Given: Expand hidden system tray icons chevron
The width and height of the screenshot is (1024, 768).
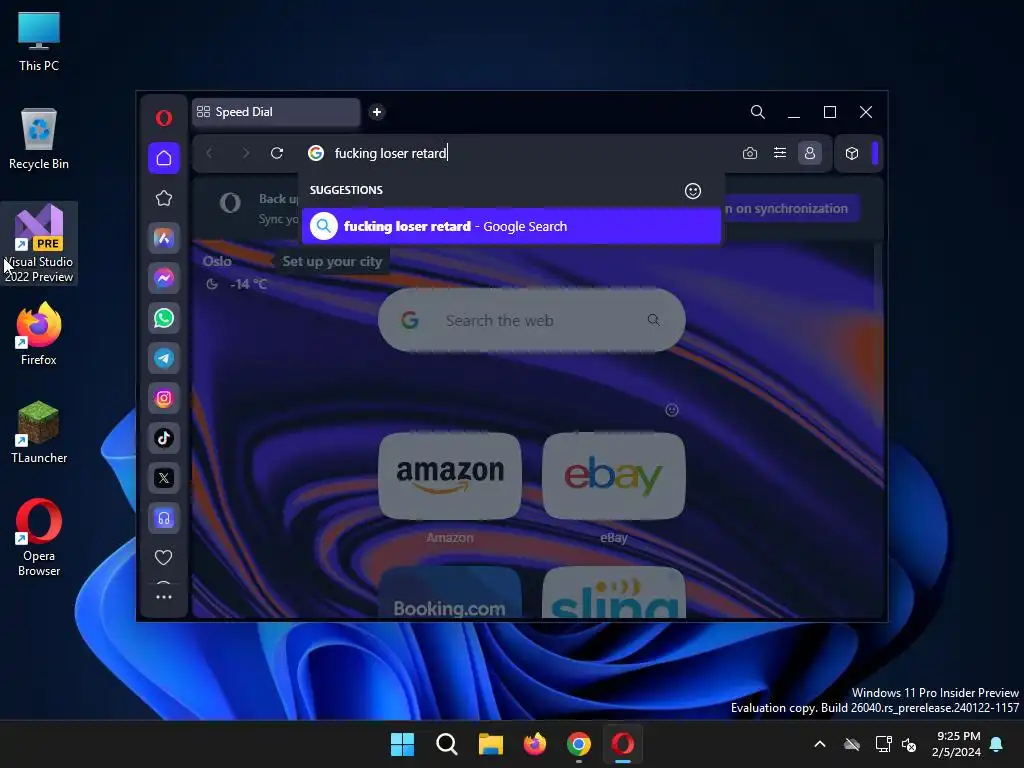Looking at the screenshot, I should (x=820, y=744).
